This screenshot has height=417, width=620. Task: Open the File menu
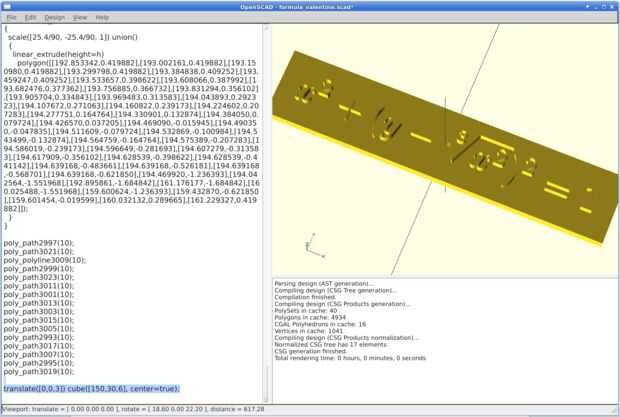pos(11,17)
